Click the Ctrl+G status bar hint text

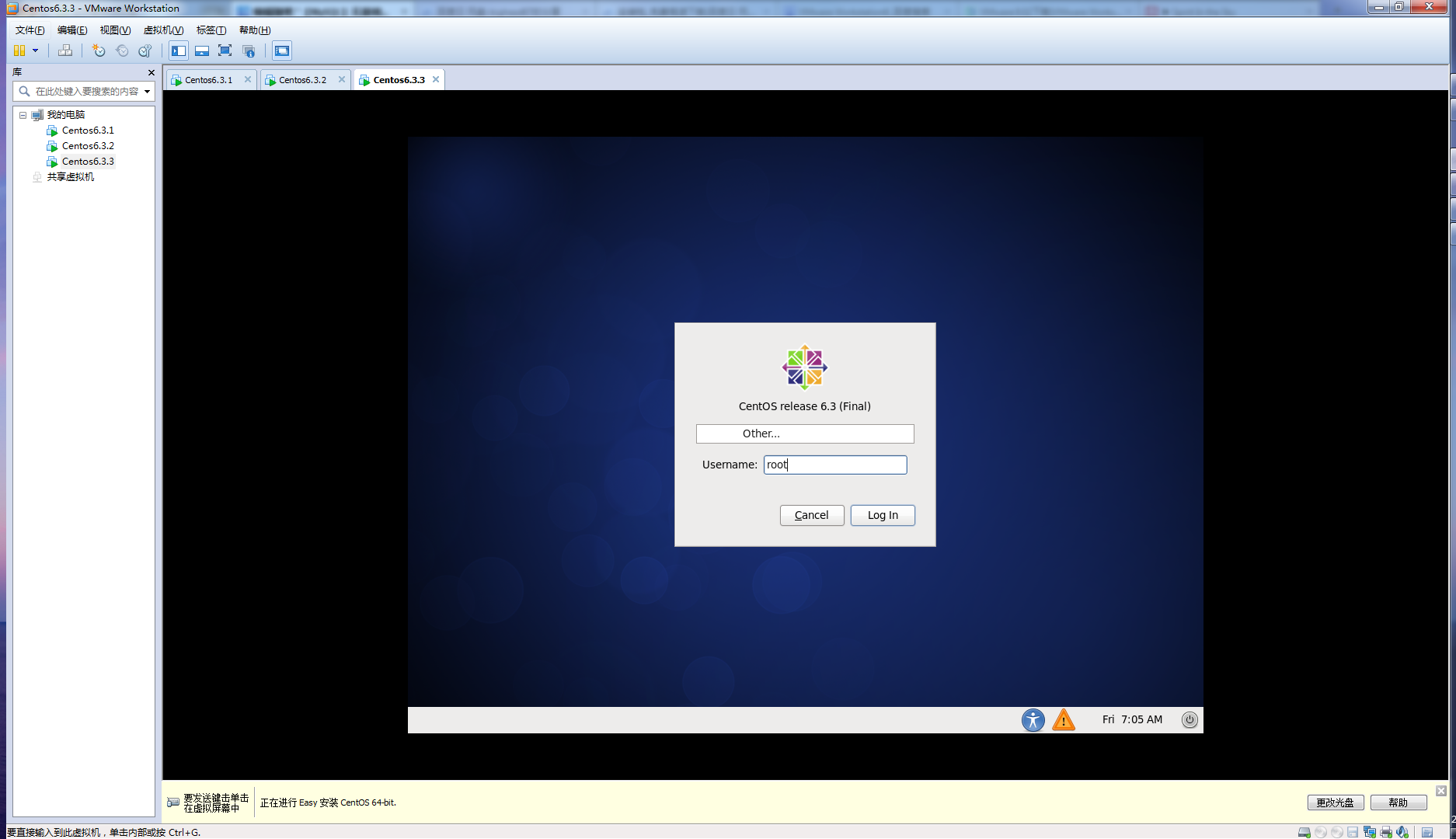click(x=103, y=832)
